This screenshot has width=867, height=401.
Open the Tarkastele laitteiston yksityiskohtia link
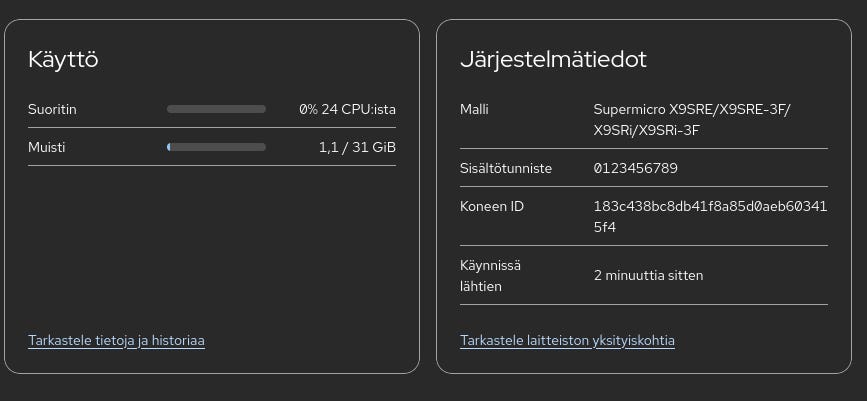pyautogui.click(x=567, y=341)
